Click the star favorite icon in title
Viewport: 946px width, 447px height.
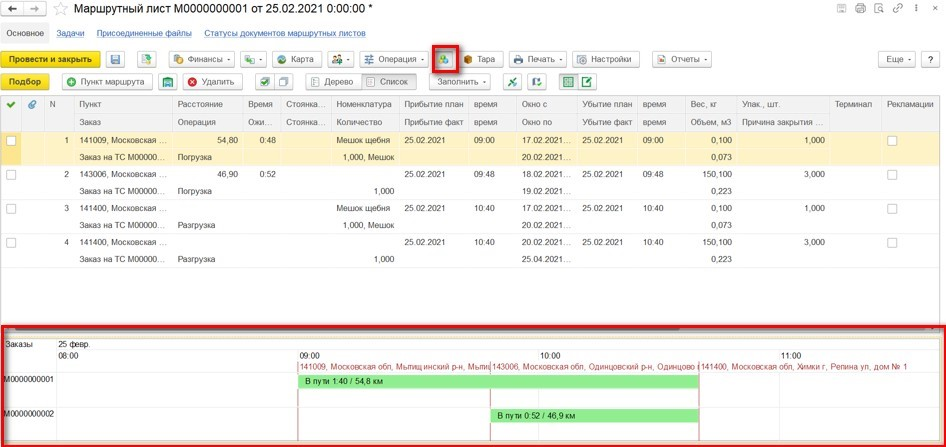click(x=60, y=10)
